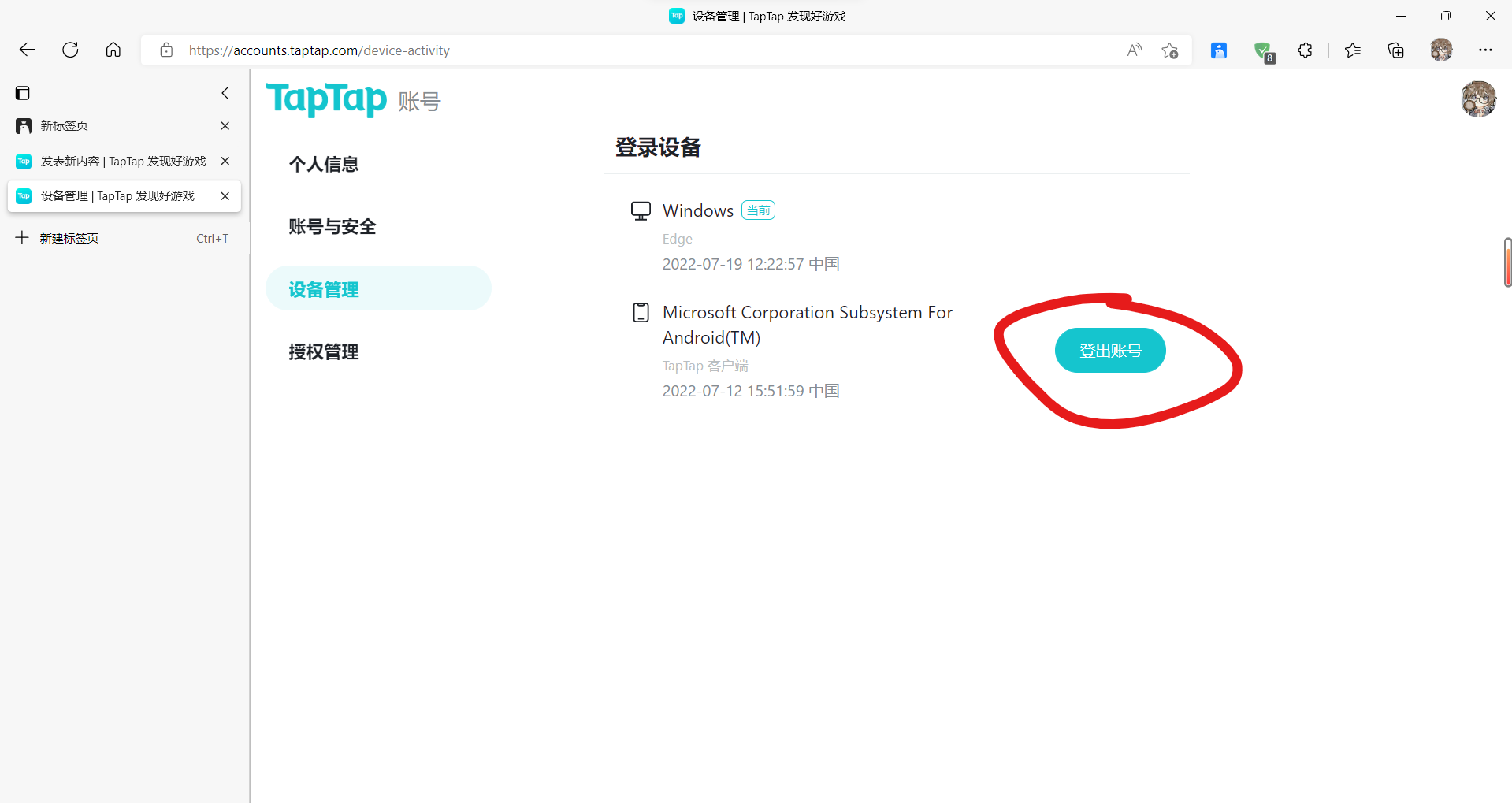
Task: Click the TapTap 客户端 label
Action: [x=705, y=366]
